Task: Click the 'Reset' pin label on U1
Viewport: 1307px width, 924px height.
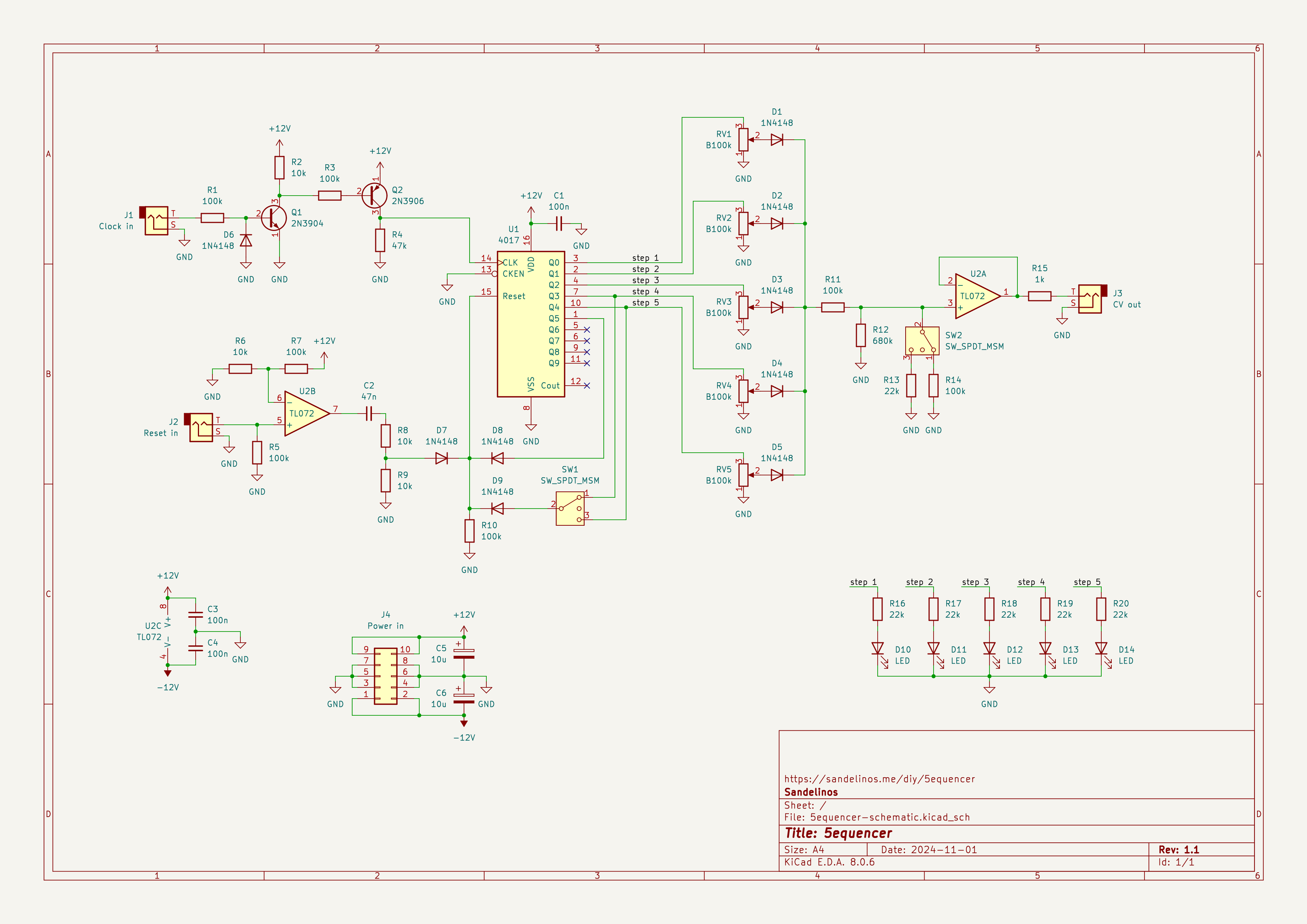Action: coord(514,297)
